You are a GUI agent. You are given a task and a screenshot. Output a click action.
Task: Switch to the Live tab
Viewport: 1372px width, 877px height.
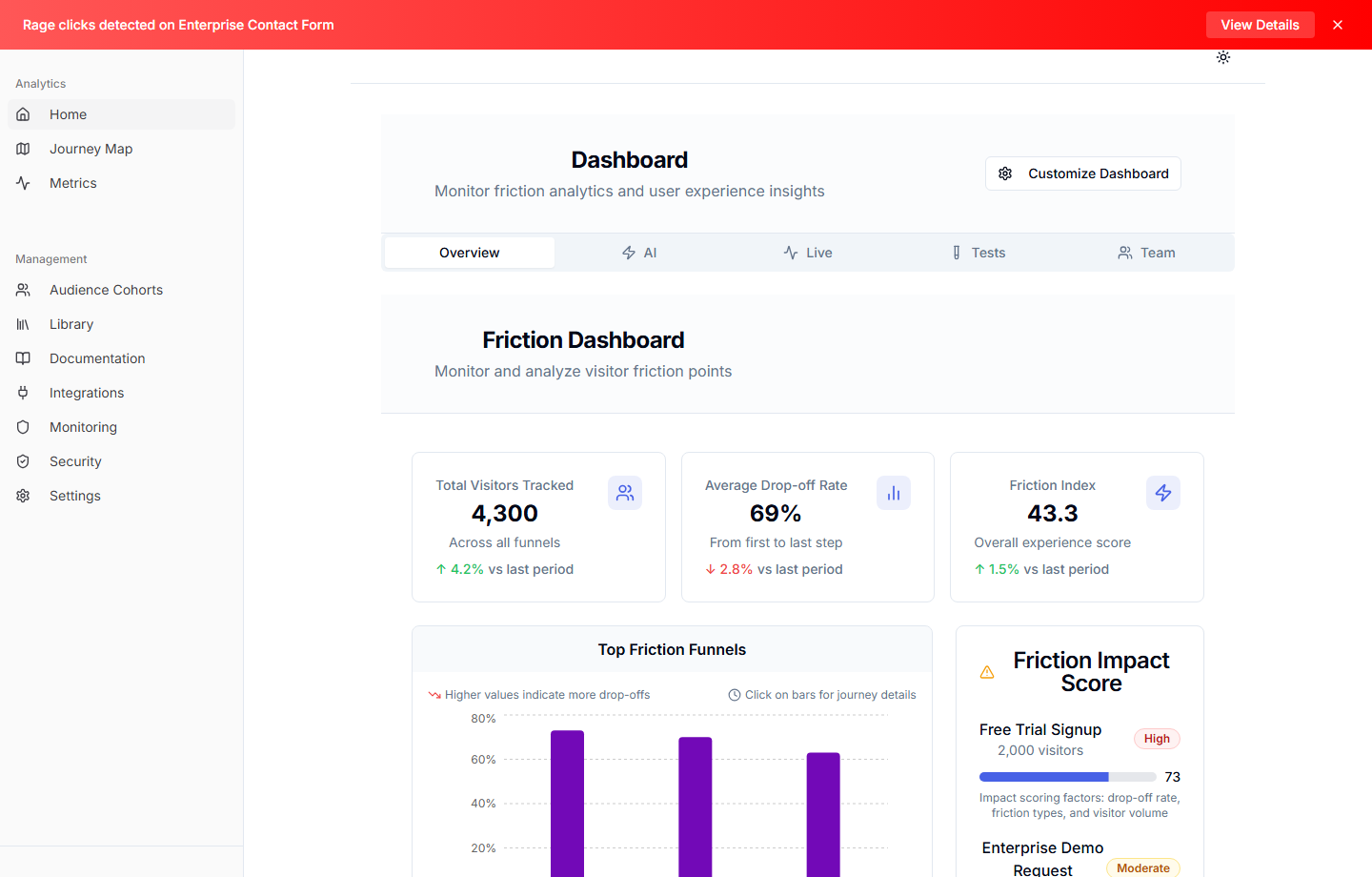pyautogui.click(x=808, y=253)
